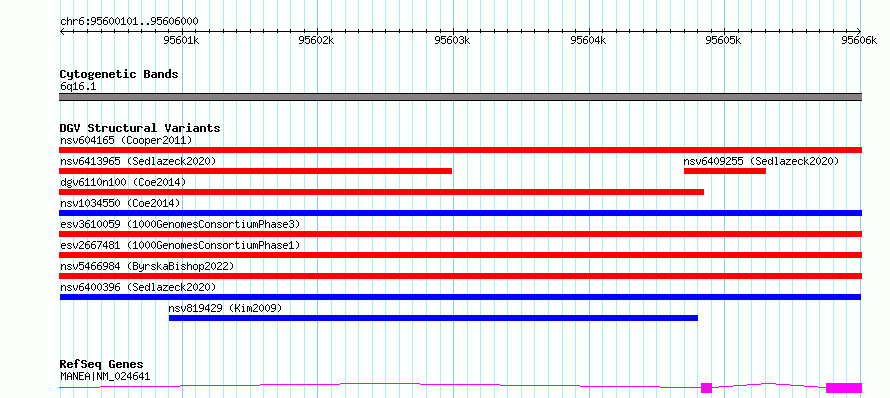Click the chr6:95600101..95606000 coordinate label

pyautogui.click(x=129, y=21)
